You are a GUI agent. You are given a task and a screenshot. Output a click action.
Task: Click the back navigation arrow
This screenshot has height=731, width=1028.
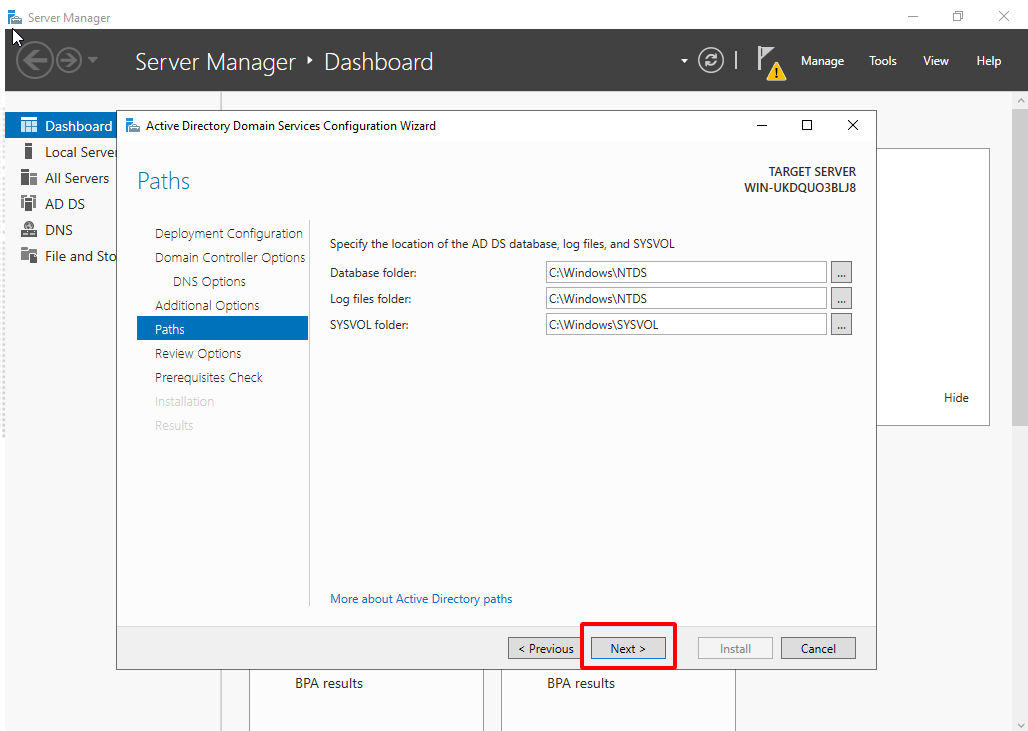pyautogui.click(x=35, y=61)
